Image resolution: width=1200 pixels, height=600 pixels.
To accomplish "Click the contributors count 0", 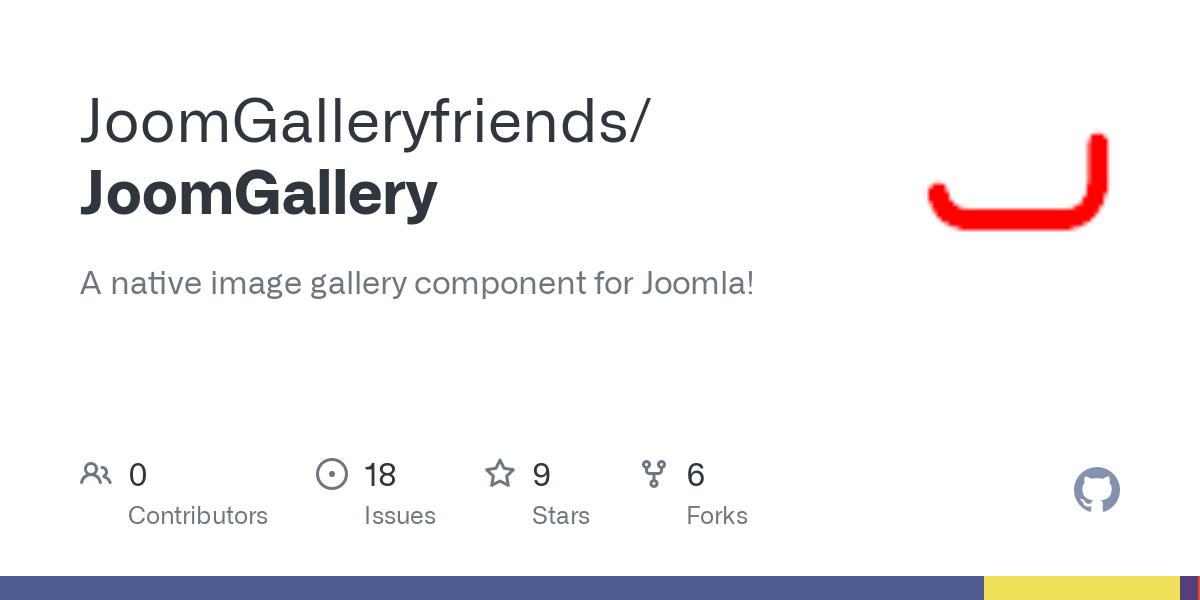I will click(138, 474).
